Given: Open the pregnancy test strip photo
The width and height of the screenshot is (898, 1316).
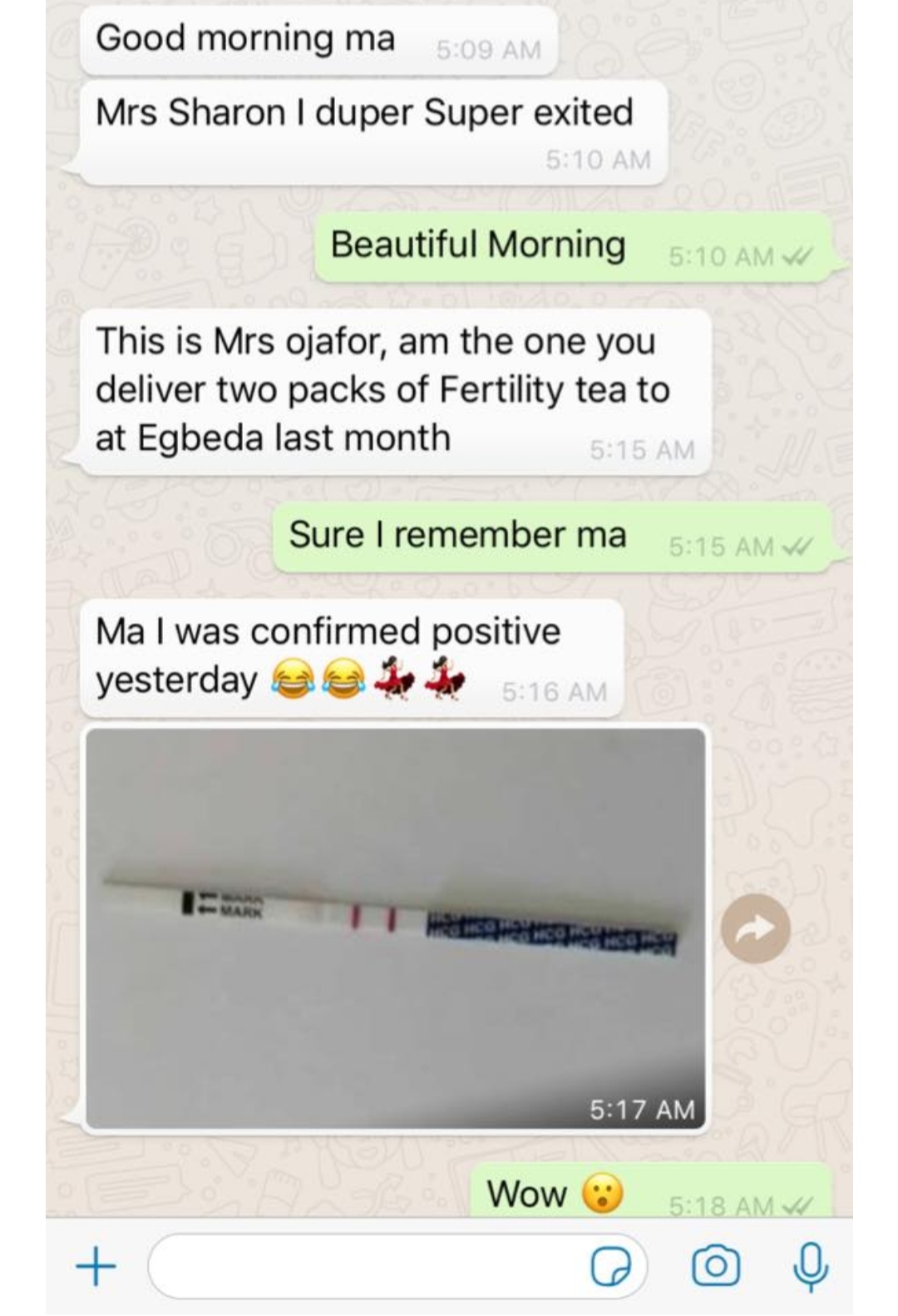Looking at the screenshot, I should tap(396, 928).
